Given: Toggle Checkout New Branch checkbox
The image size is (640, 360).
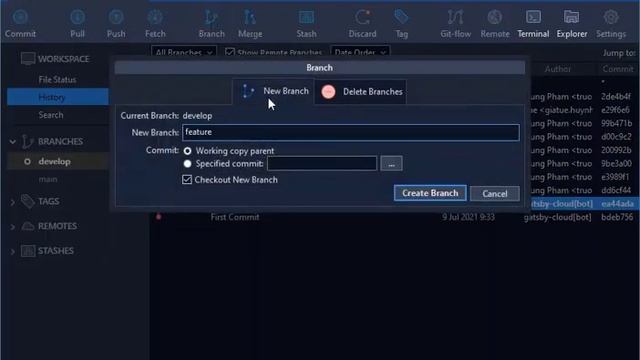Looking at the screenshot, I should click(x=187, y=180).
